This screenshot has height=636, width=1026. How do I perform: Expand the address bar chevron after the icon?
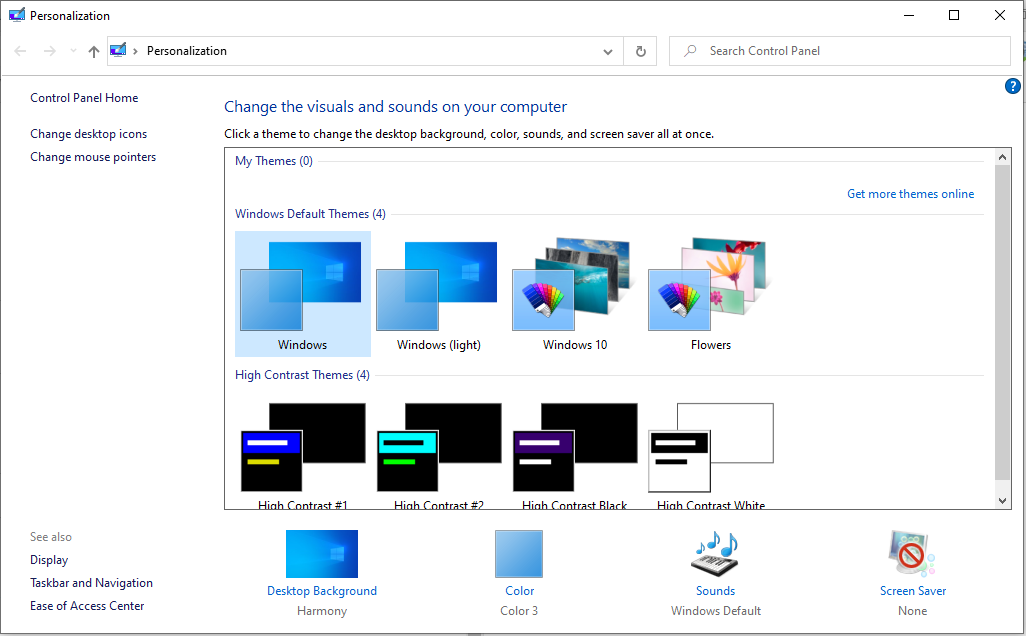135,51
